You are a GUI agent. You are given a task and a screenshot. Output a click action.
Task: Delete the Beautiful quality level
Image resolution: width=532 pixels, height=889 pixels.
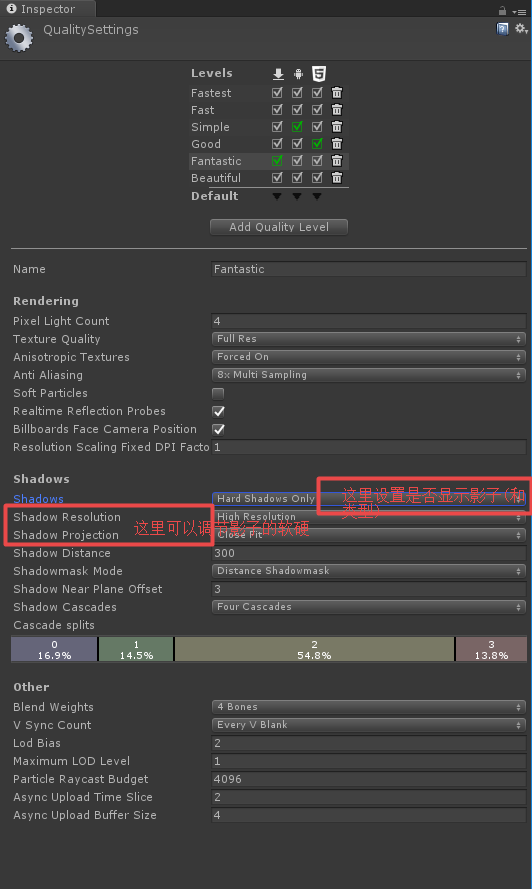click(x=337, y=177)
